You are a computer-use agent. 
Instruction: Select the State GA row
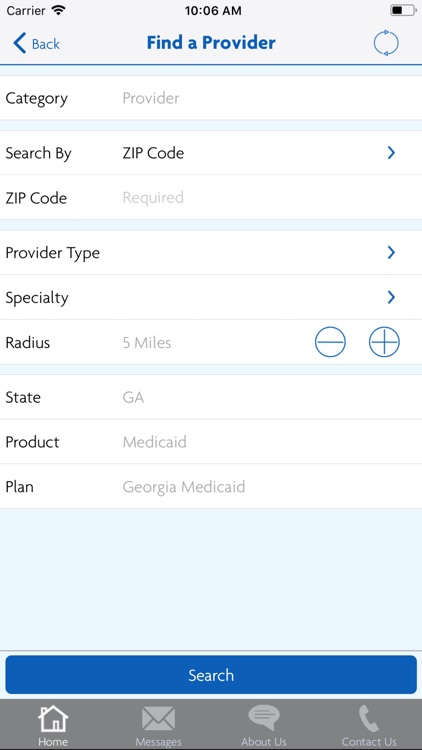coord(211,397)
